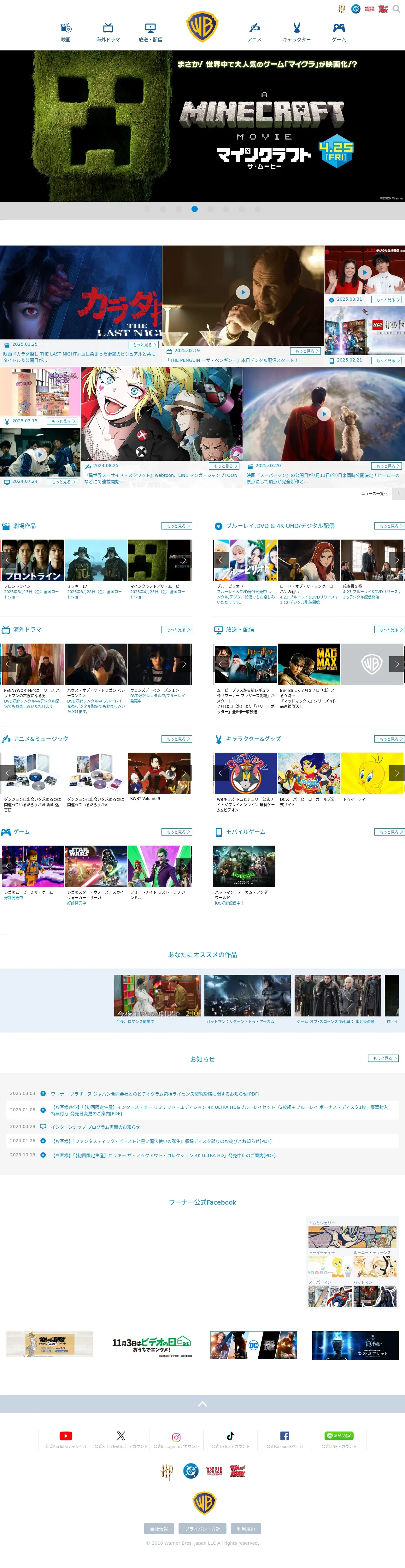Click the footer DC logo icon

click(x=191, y=1471)
